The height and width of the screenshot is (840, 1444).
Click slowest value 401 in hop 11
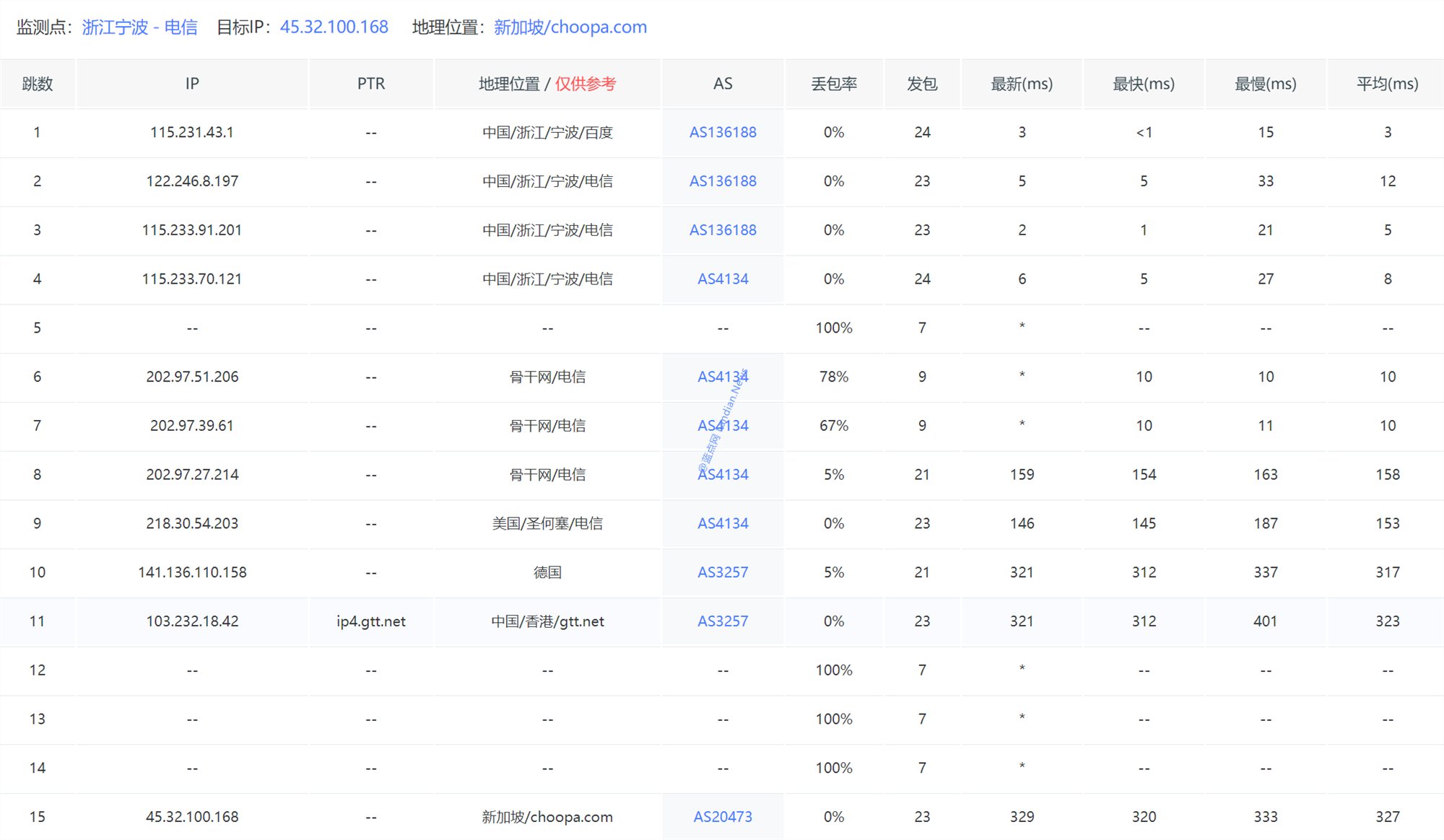pyautogui.click(x=1266, y=621)
